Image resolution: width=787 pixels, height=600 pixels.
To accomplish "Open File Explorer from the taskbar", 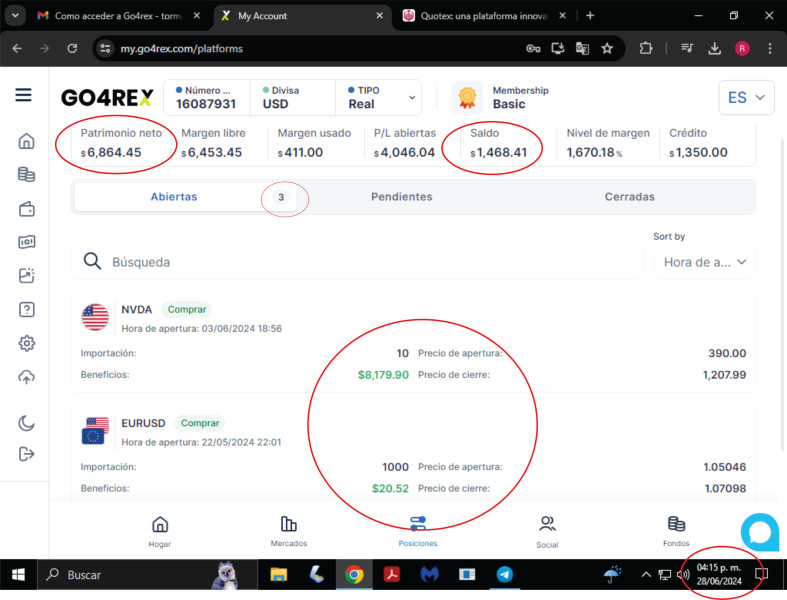I will pos(279,574).
